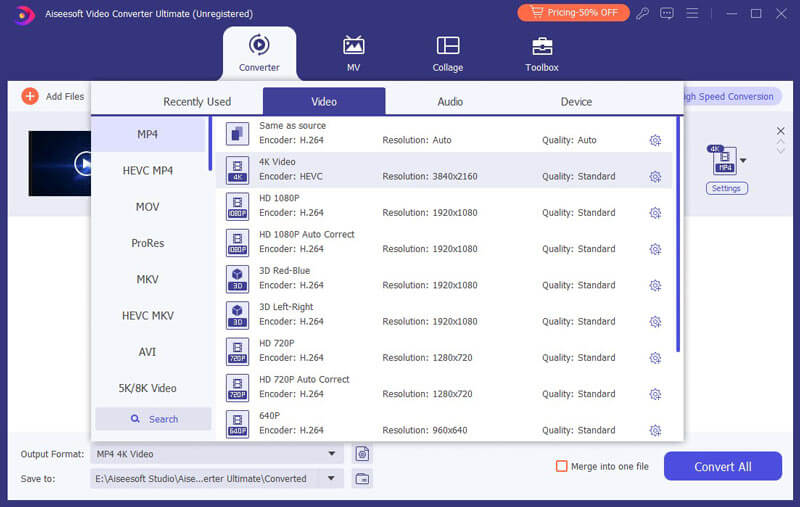
Task: Open the MP4 format dropdown arrow on file
Action: coord(743,160)
